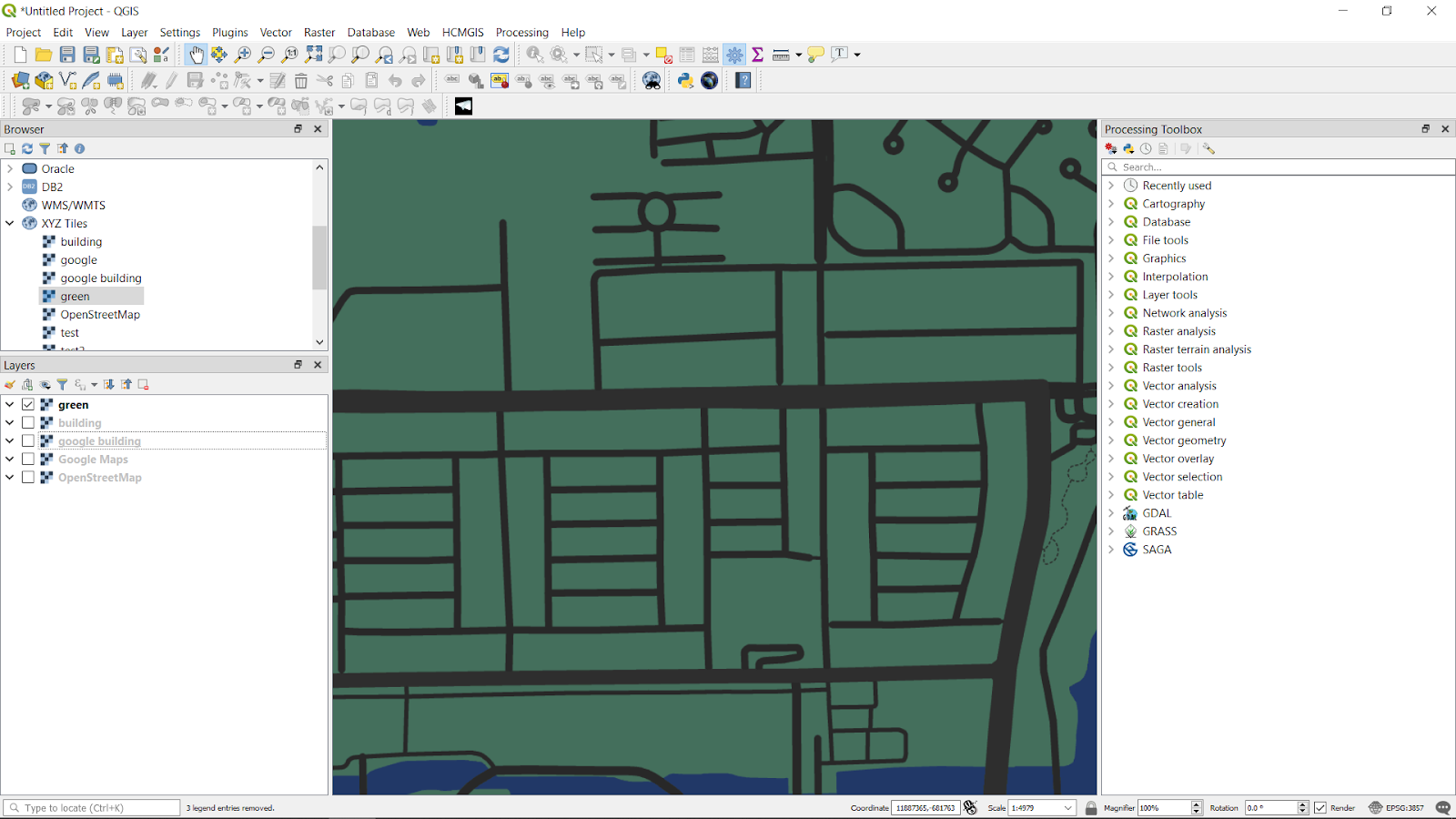This screenshot has width=1456, height=819.
Task: Expand the Vector overlay category
Action: coord(1111,458)
